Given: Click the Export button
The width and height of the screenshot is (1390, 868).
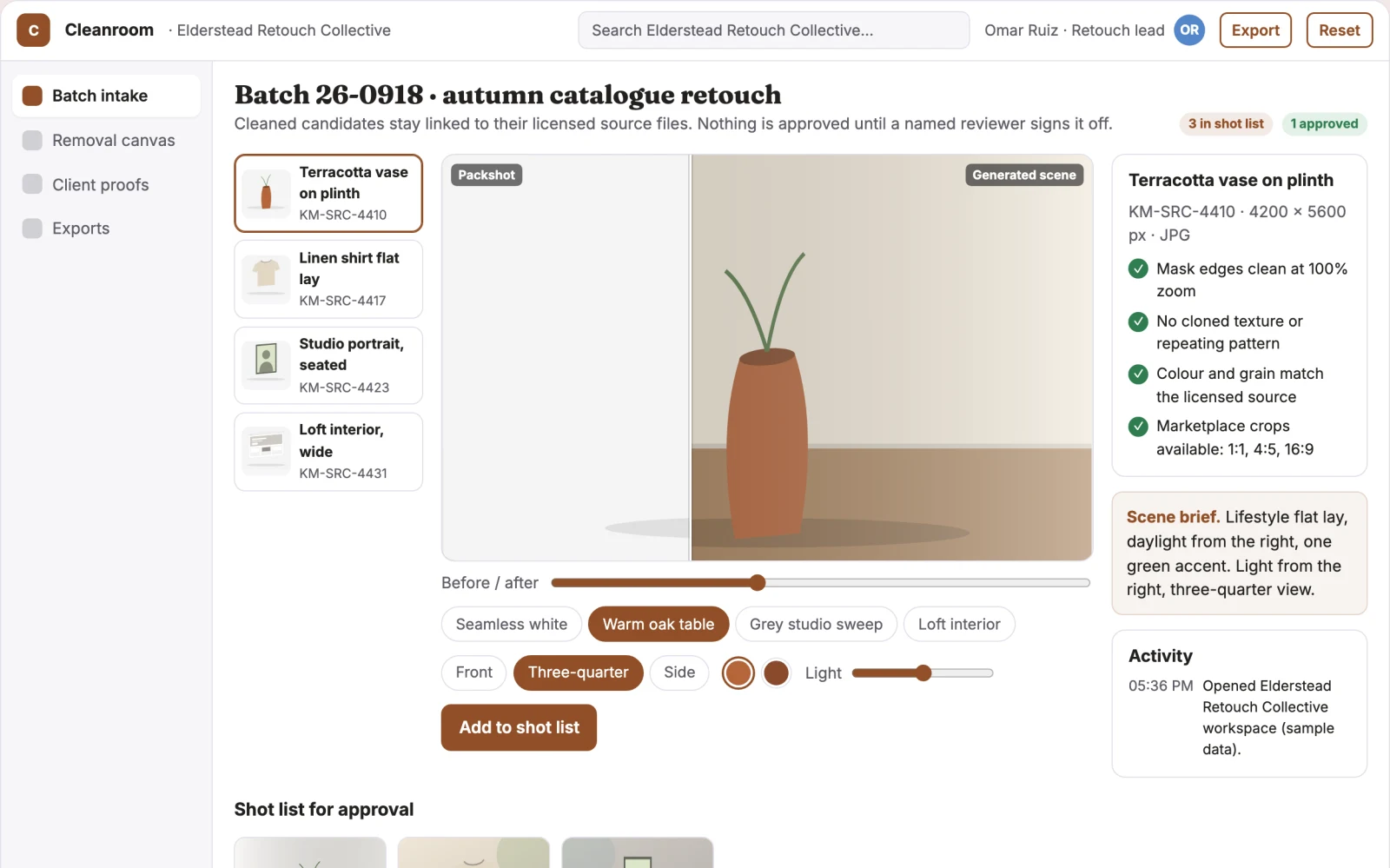Looking at the screenshot, I should tap(1255, 30).
